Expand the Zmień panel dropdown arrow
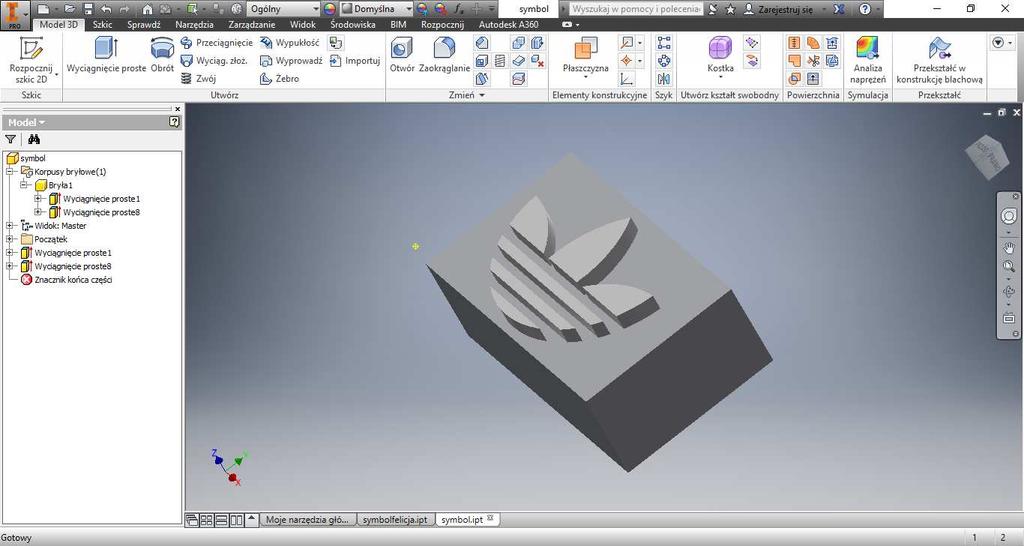Screen dimensions: 1024x546 click(x=483, y=95)
